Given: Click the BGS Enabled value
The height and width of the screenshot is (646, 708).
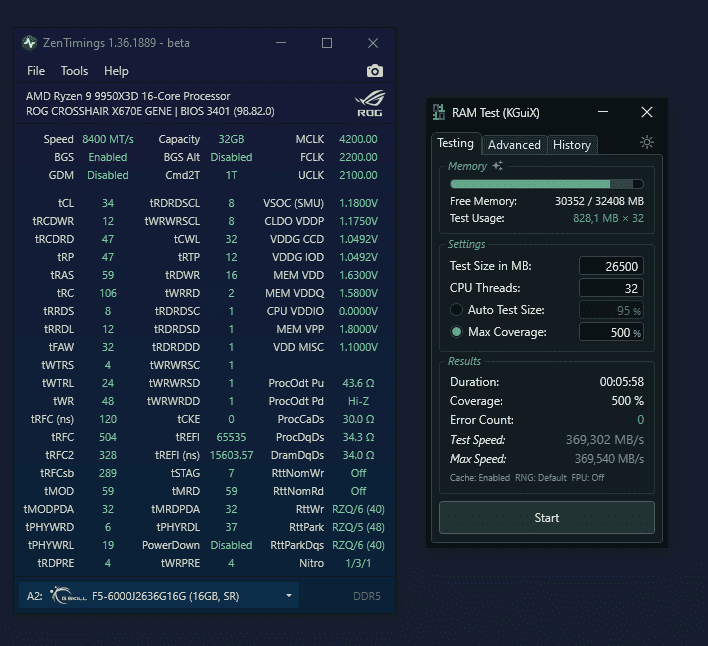Looking at the screenshot, I should pos(107,157).
